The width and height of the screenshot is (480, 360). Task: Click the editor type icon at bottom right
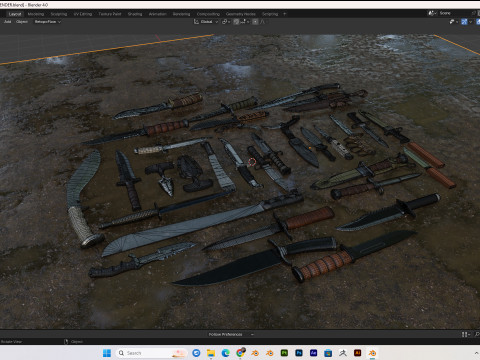coord(466,334)
